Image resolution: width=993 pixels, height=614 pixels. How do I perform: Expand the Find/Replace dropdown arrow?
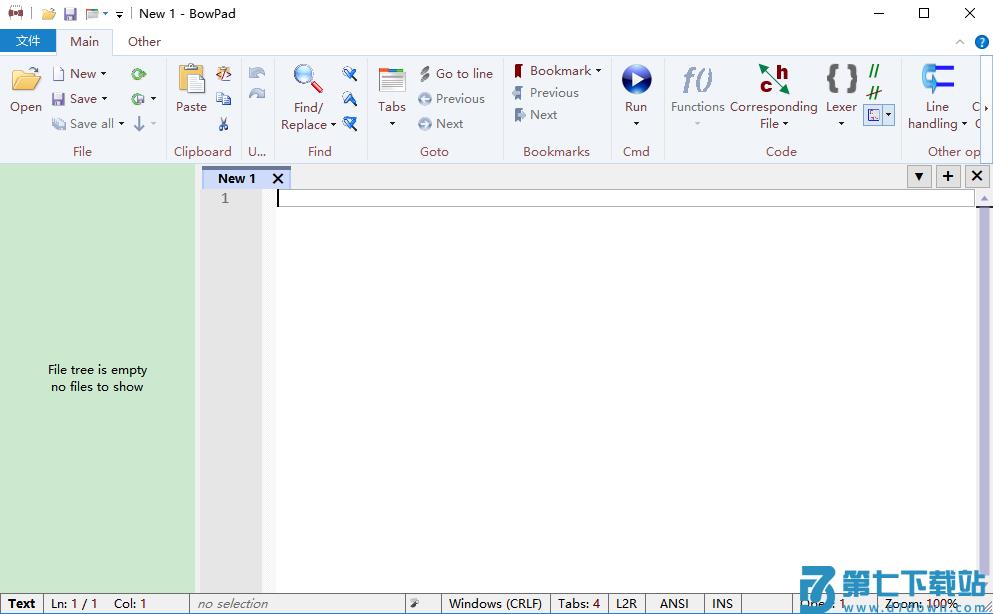click(334, 125)
